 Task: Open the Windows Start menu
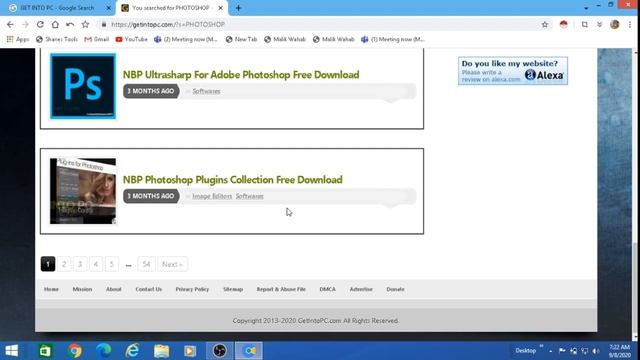click(x=12, y=351)
